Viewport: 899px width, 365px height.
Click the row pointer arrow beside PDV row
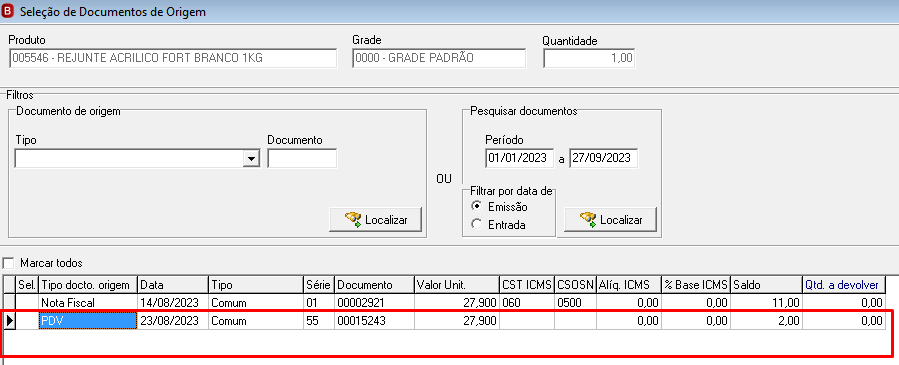[x=9, y=321]
